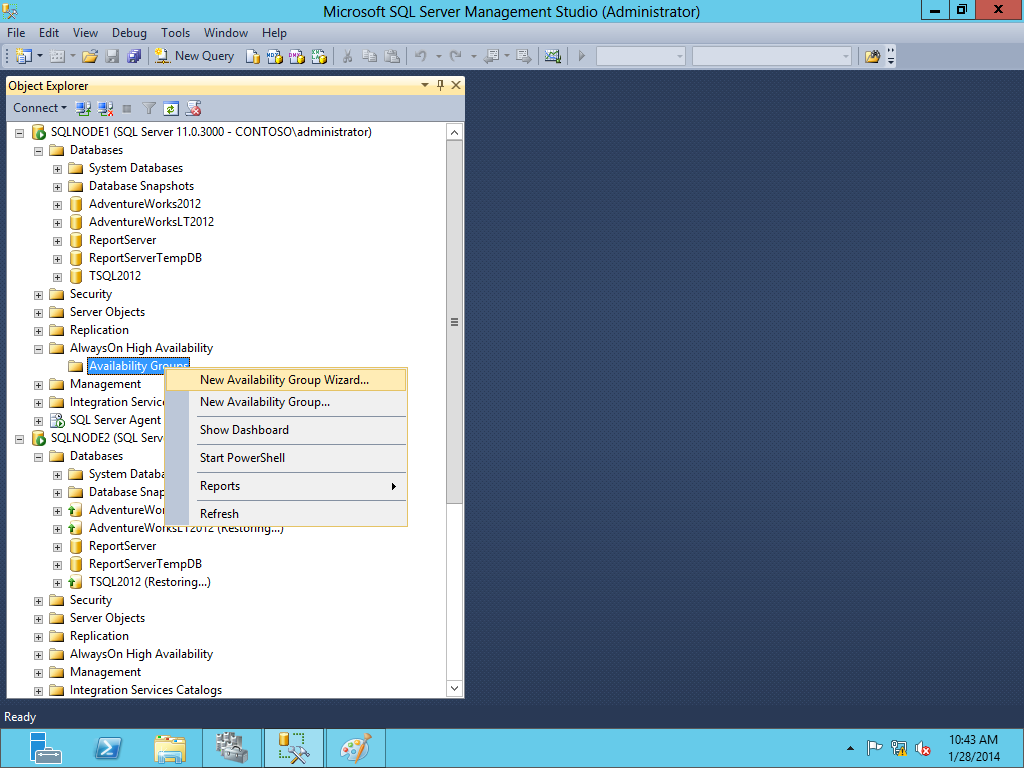Click the Analysis Services XMLA Query icon

319,56
